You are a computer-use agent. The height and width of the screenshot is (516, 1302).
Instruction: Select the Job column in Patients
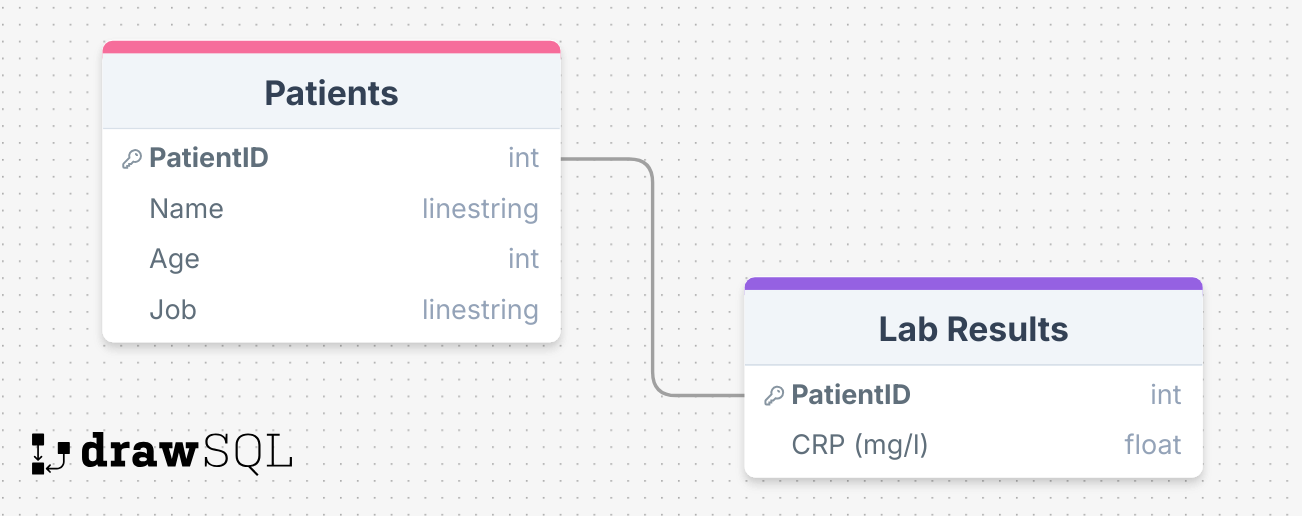(173, 310)
